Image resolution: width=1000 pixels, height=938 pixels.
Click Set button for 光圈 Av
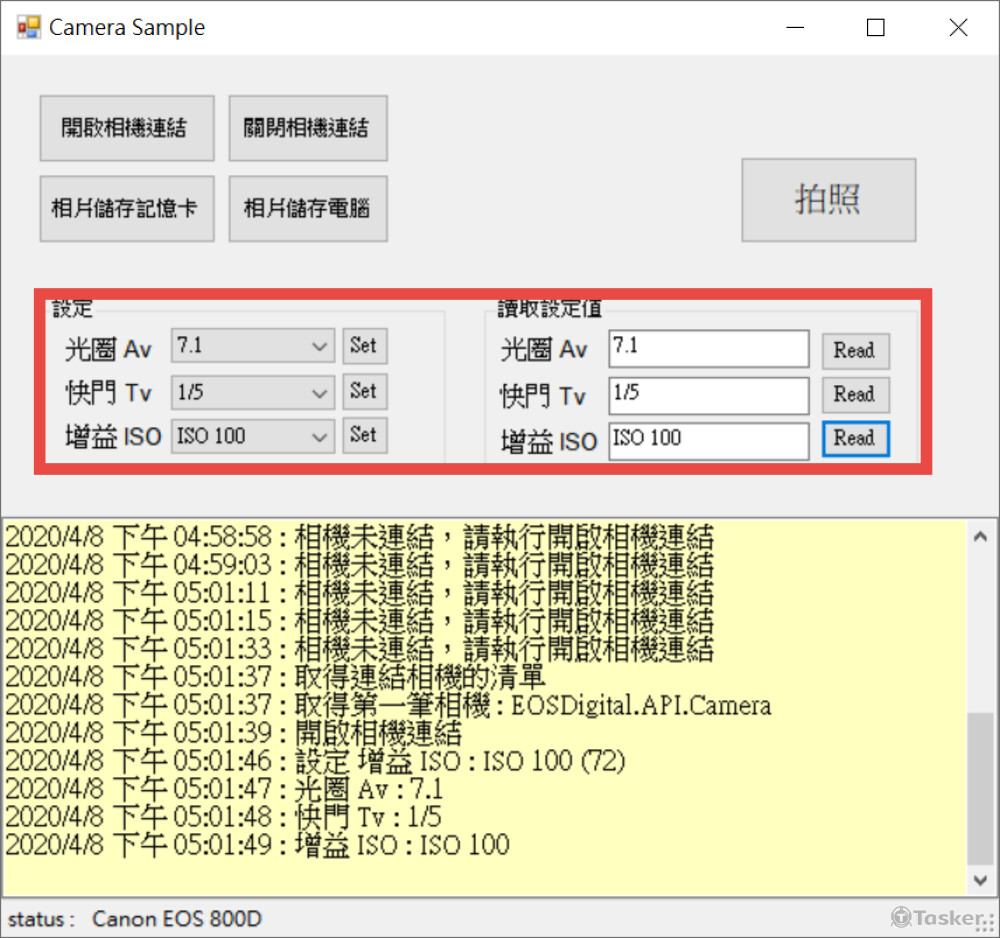[x=365, y=346]
